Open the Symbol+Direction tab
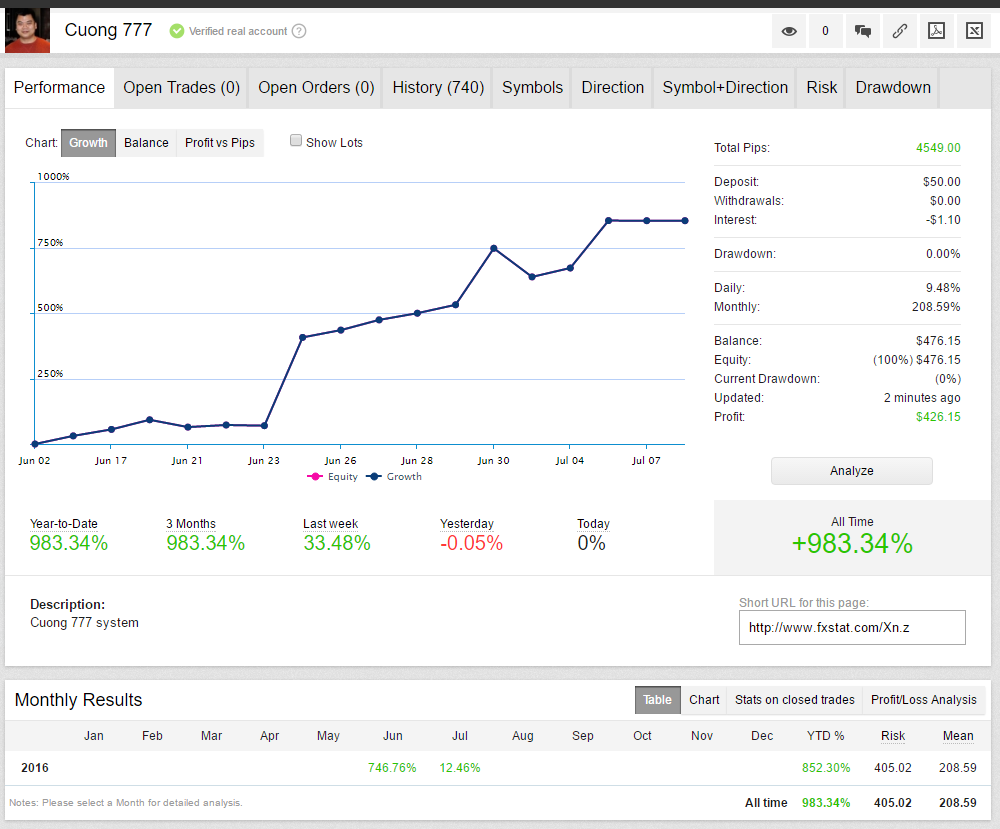Viewport: 1000px width, 829px height. click(x=725, y=88)
